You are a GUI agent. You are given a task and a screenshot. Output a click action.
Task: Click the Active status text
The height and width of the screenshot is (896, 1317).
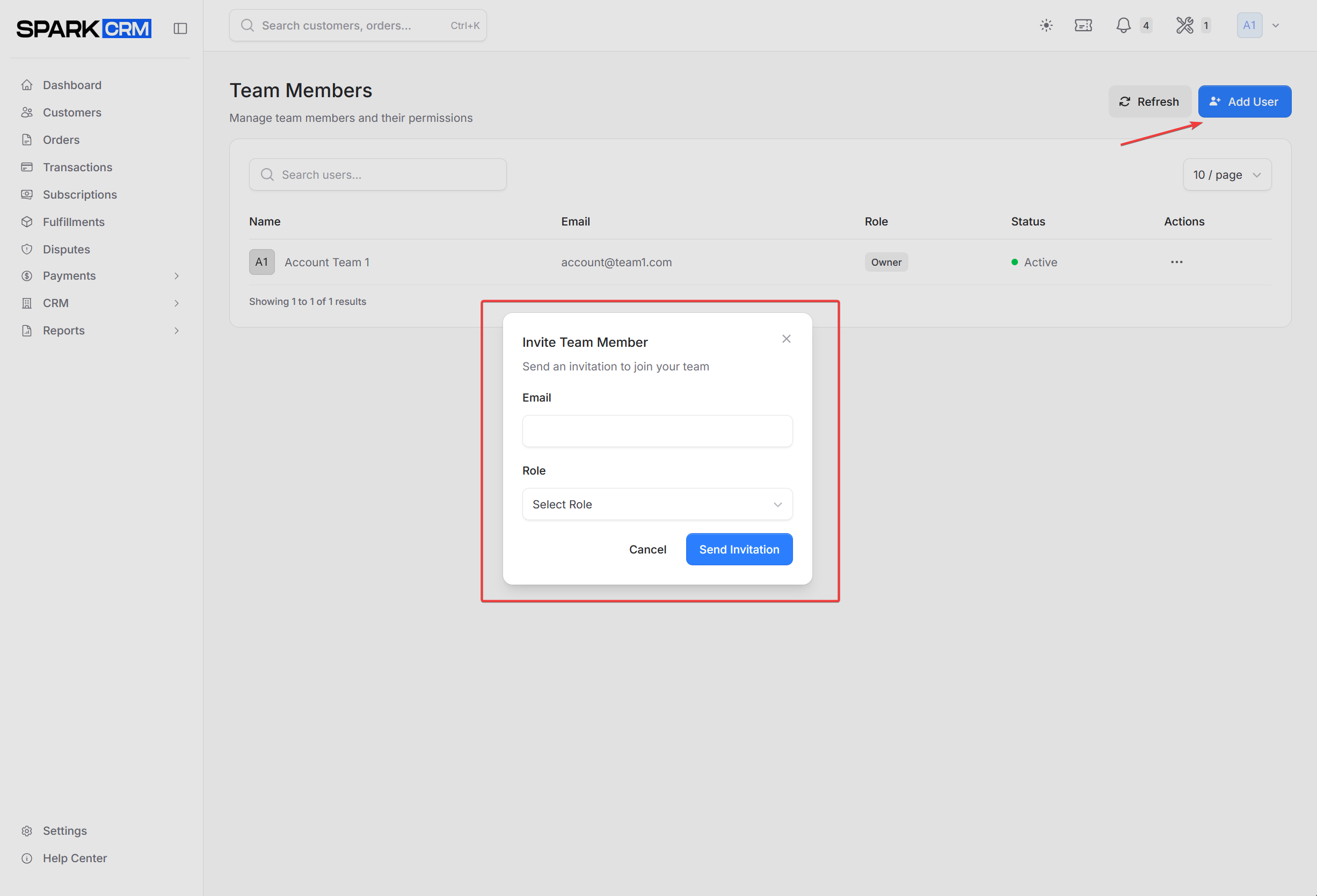click(x=1040, y=263)
